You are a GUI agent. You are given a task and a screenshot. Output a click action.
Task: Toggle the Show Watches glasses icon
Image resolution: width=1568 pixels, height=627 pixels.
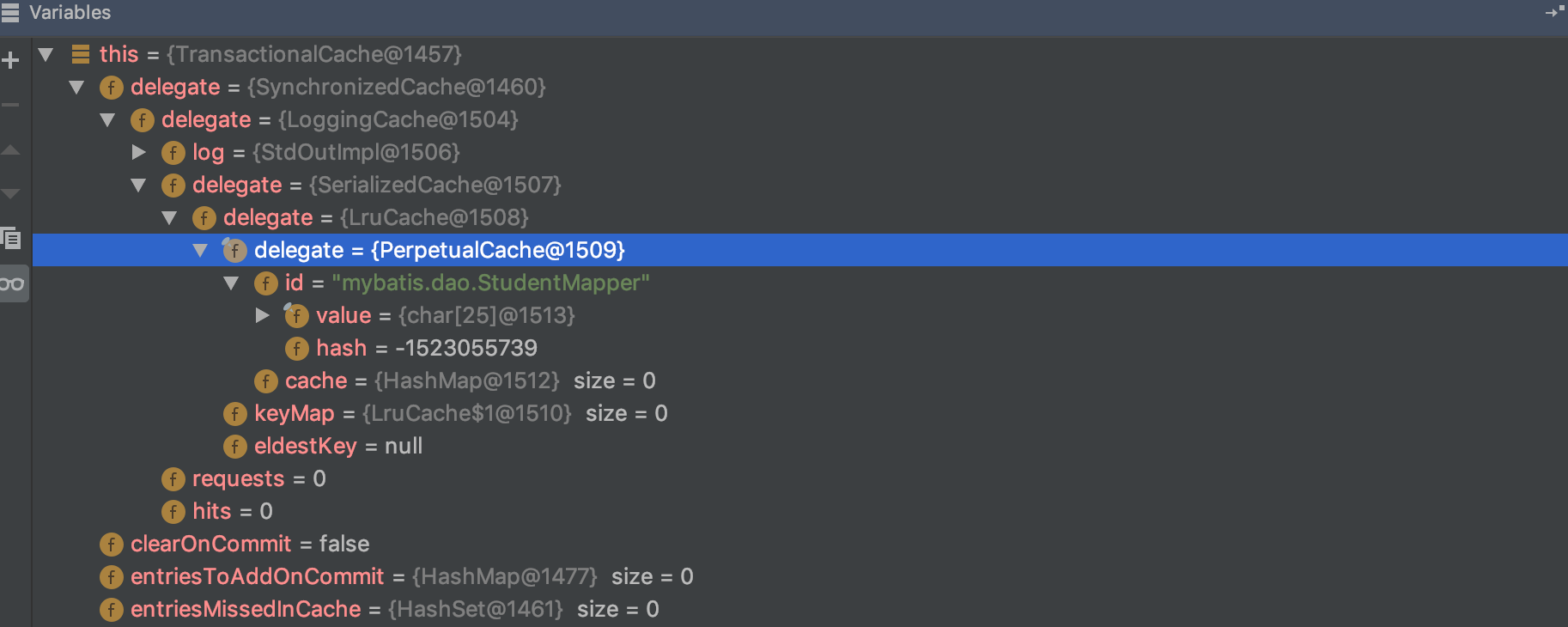coord(12,283)
